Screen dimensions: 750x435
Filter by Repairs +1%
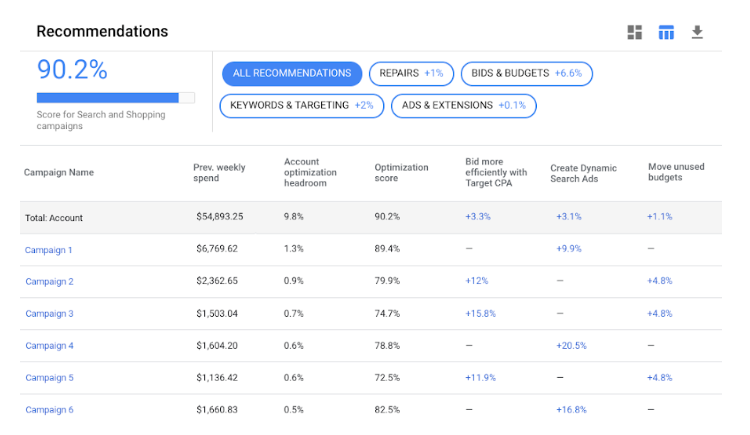click(x=411, y=73)
